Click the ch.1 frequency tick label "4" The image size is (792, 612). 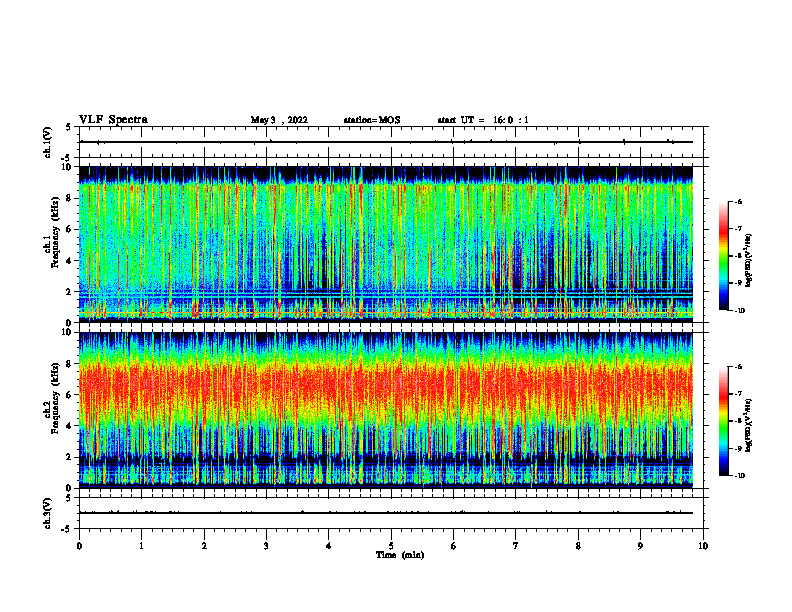[x=69, y=261]
